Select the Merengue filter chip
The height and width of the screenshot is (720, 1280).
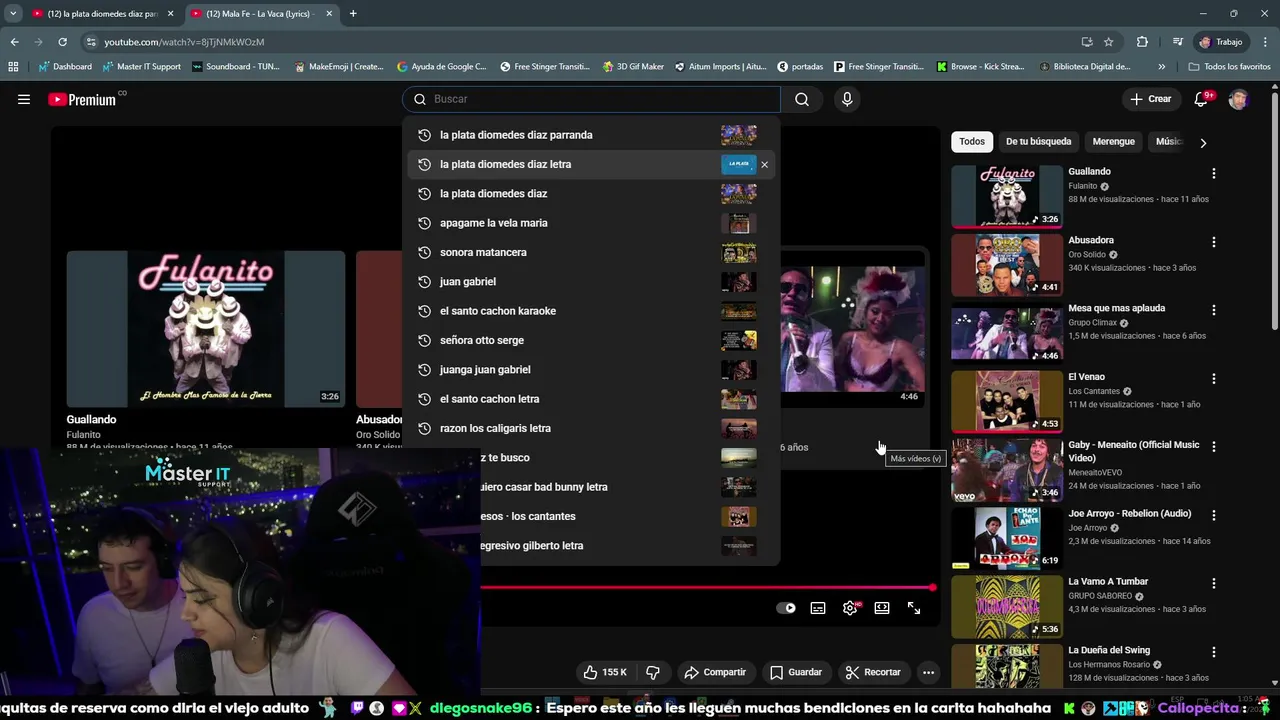pyautogui.click(x=1113, y=142)
